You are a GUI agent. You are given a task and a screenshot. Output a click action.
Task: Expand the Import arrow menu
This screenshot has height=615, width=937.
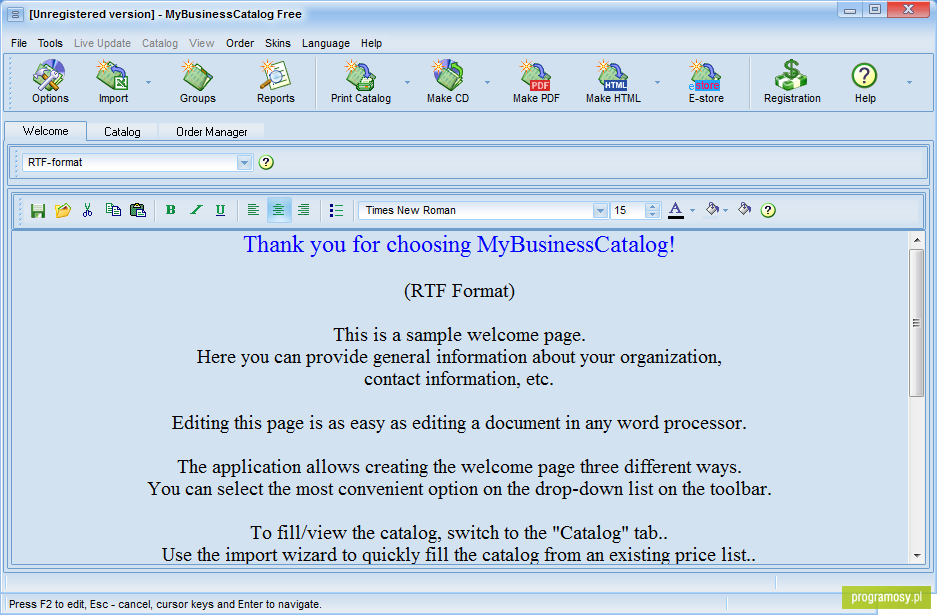coord(148,82)
